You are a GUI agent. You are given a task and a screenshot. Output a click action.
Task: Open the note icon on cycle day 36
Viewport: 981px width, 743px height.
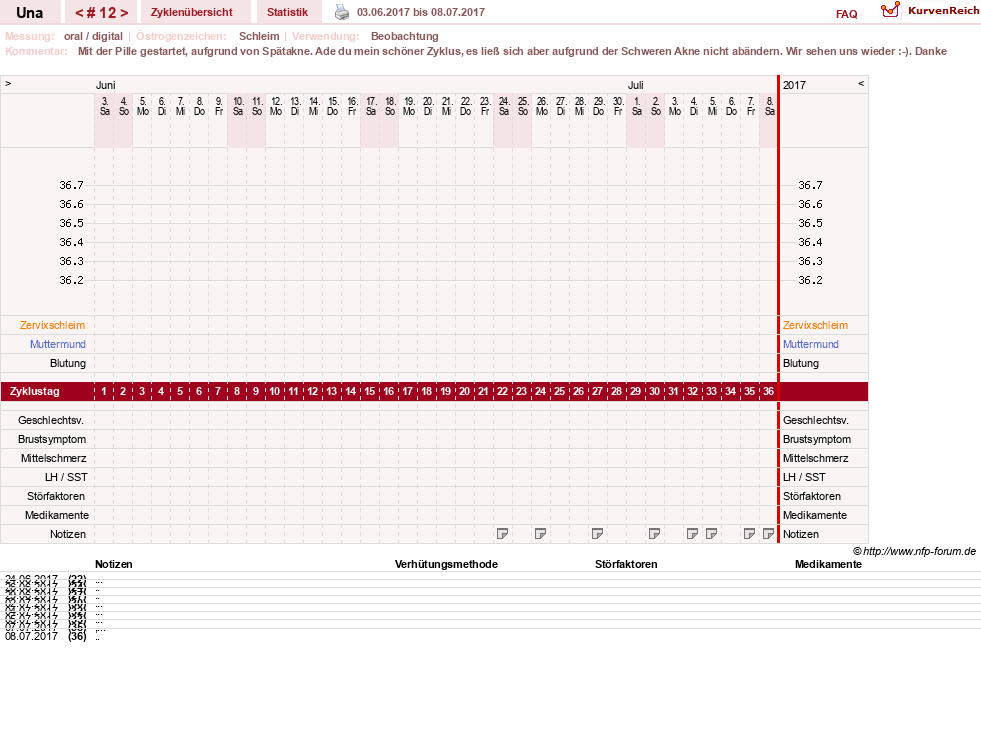768,533
